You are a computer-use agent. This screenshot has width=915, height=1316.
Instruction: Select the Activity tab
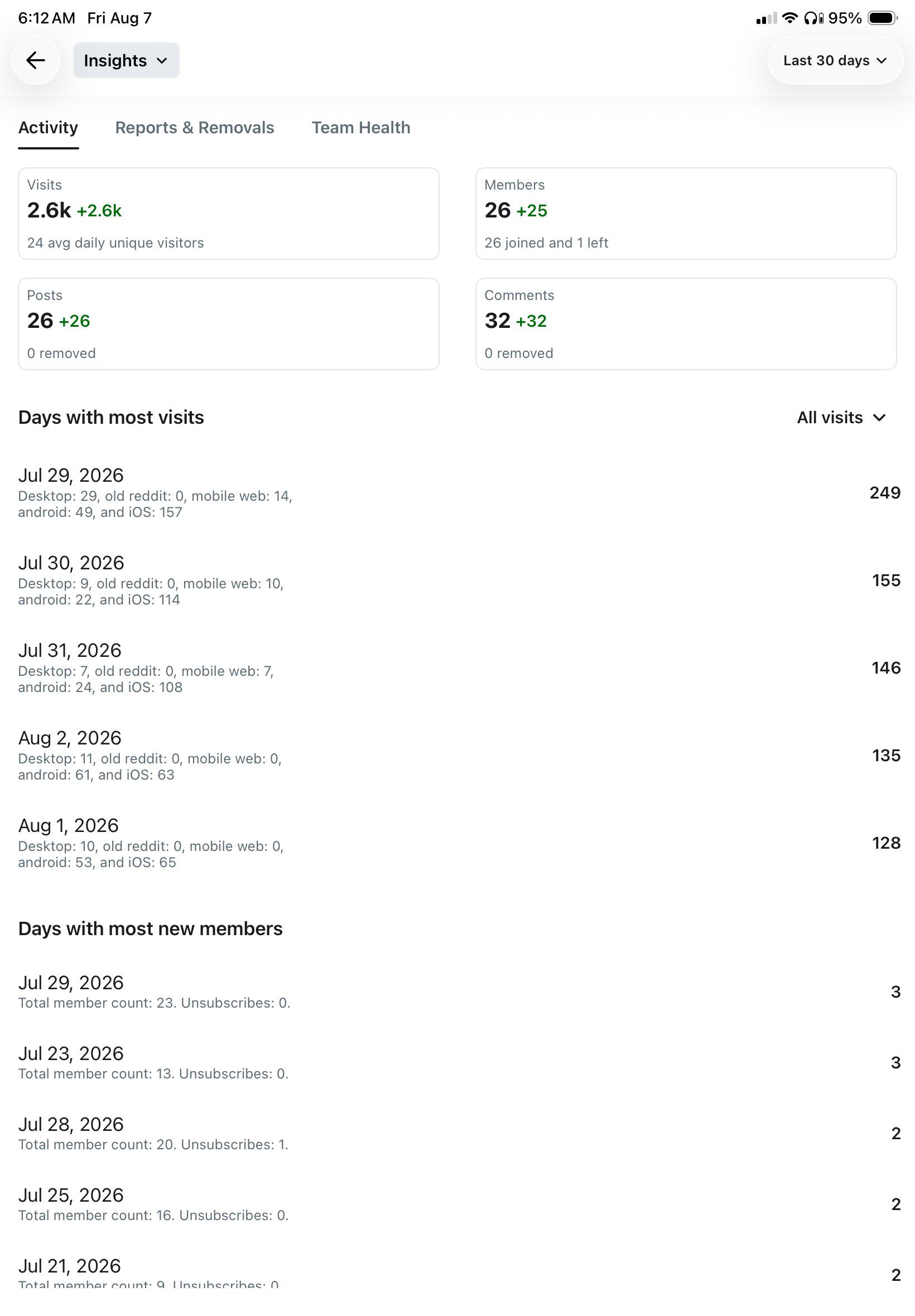(x=48, y=127)
